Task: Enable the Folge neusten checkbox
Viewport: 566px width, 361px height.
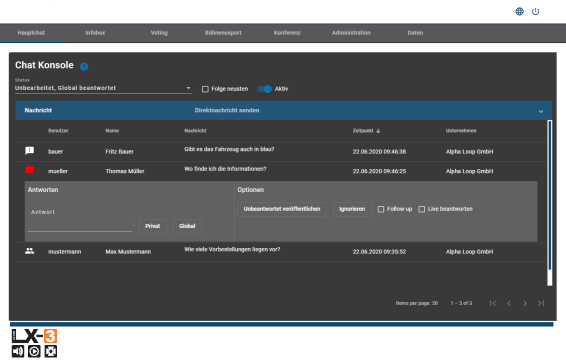Action: 205,89
